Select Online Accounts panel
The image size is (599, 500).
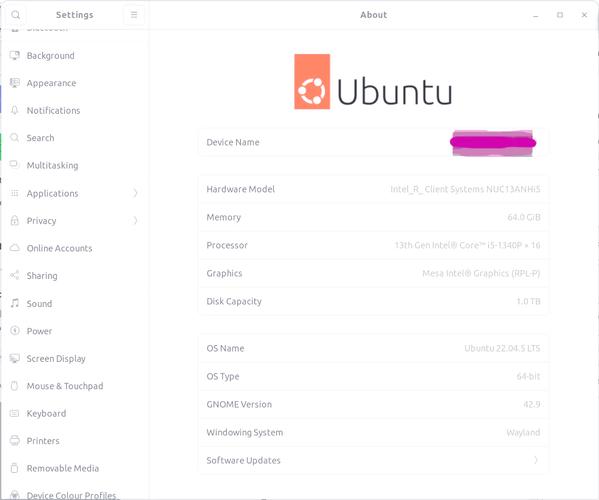pyautogui.click(x=74, y=248)
